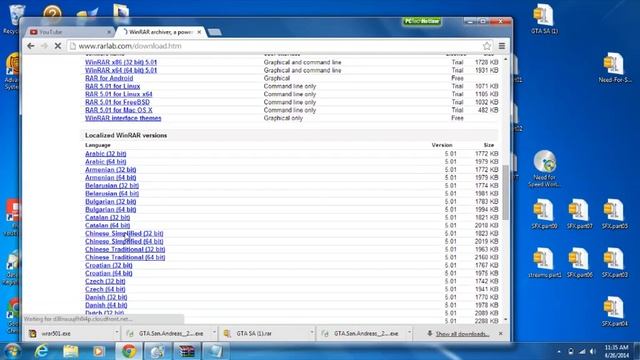Download Chinese Simplified (32 bit) version
Image resolution: width=640 pixels, height=360 pixels.
pos(124,233)
